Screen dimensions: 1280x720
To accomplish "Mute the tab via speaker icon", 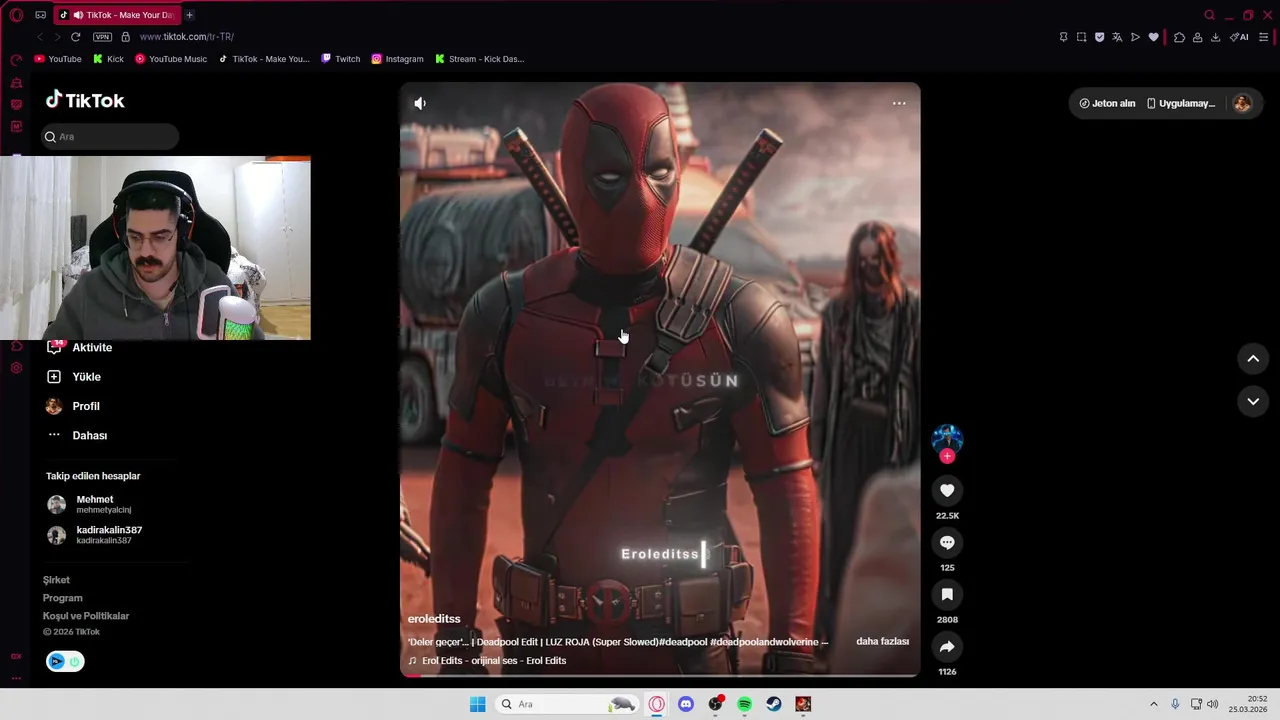I will tap(78, 15).
